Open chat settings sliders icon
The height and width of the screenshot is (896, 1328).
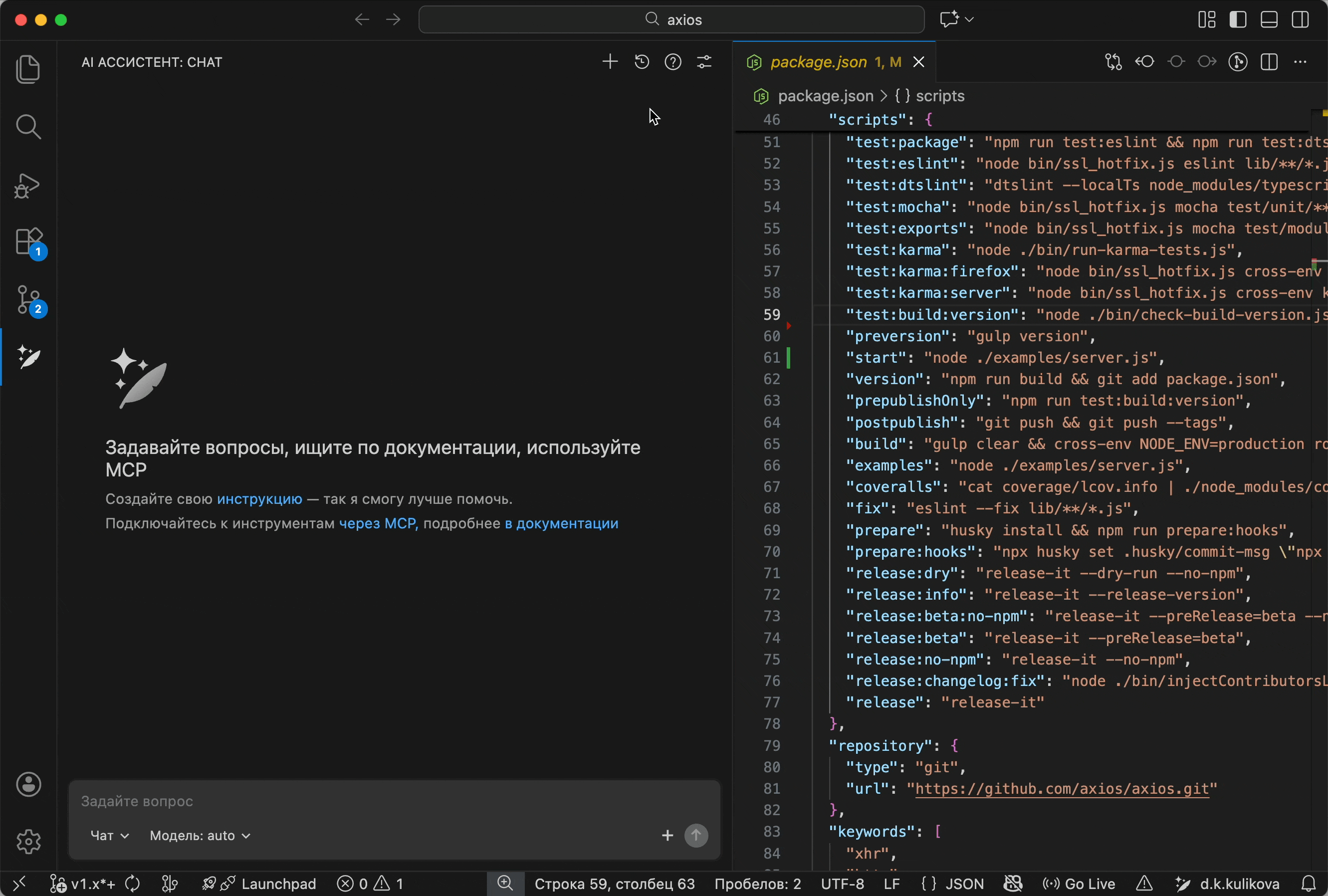(x=704, y=62)
